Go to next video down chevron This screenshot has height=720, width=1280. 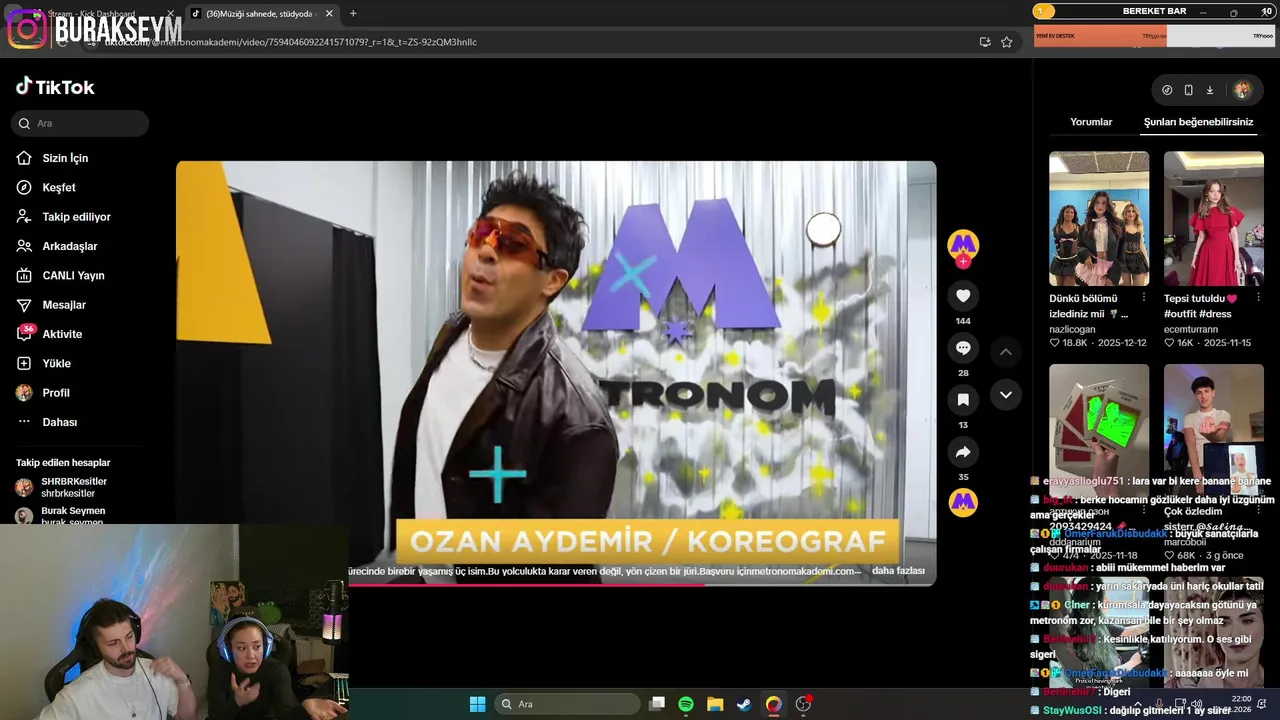pos(1006,395)
